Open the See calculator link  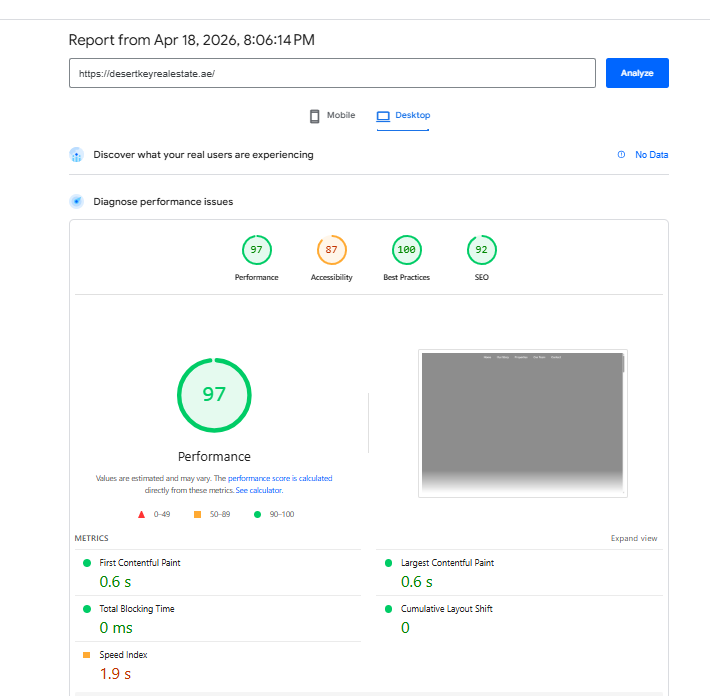[259, 491]
